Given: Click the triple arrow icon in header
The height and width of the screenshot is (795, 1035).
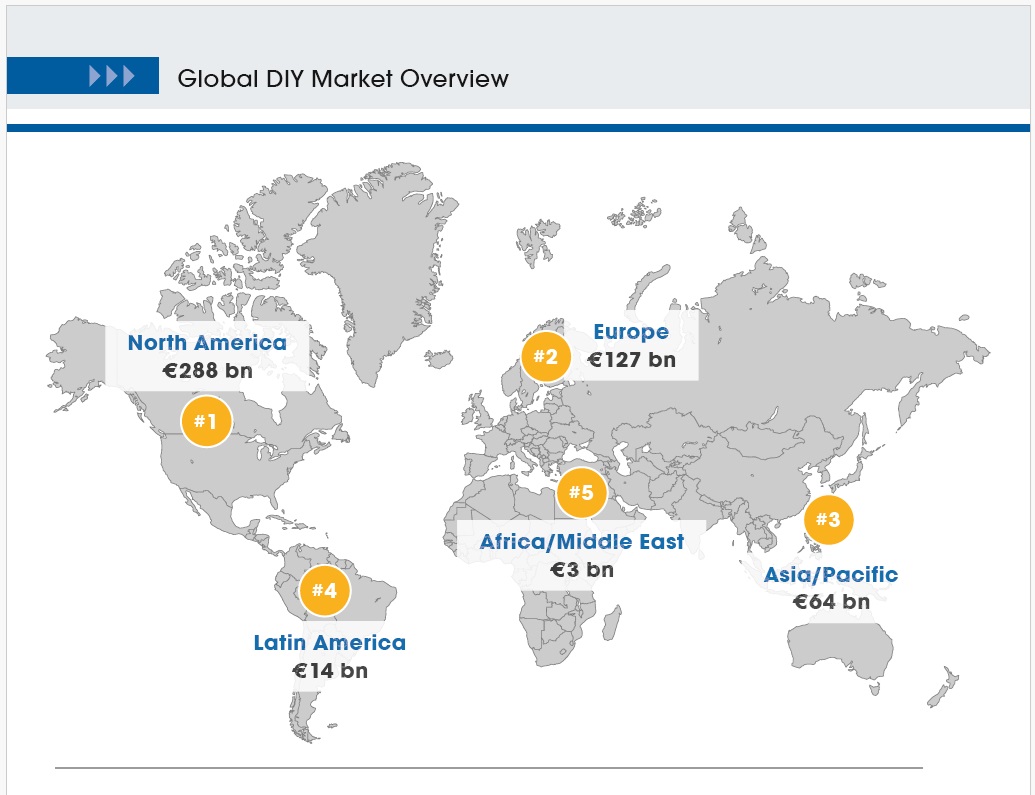Looking at the screenshot, I should (111, 76).
